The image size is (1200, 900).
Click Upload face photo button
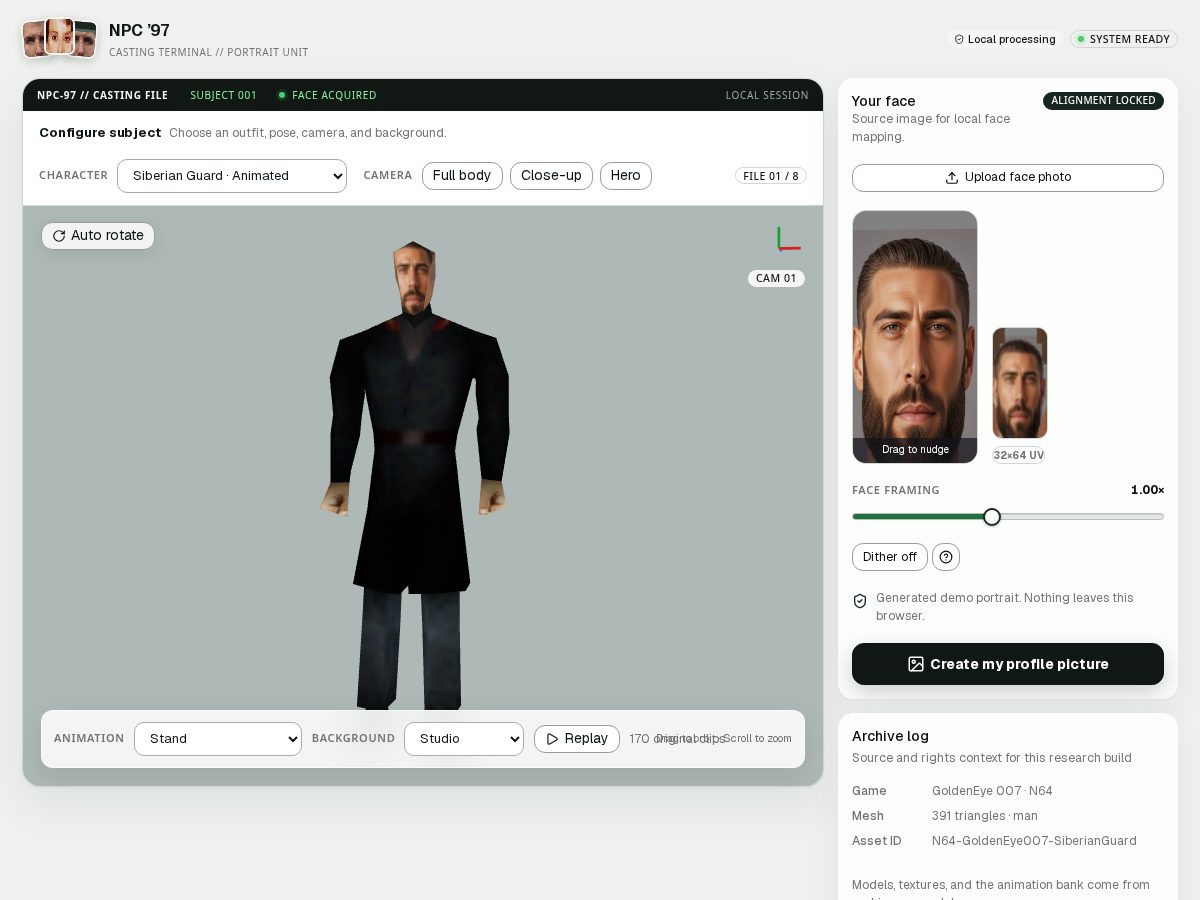tap(1008, 178)
